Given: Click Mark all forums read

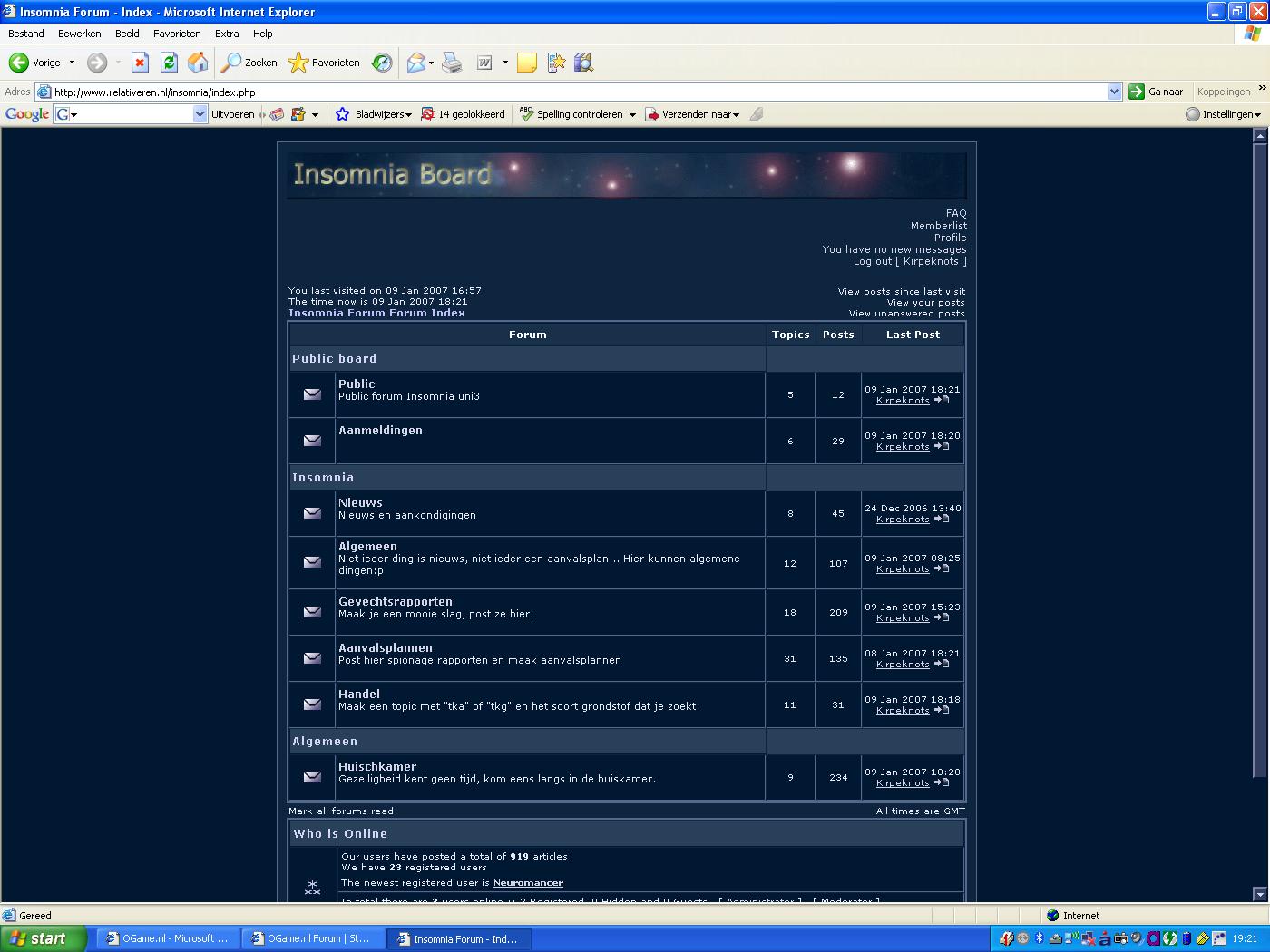Looking at the screenshot, I should [x=340, y=811].
